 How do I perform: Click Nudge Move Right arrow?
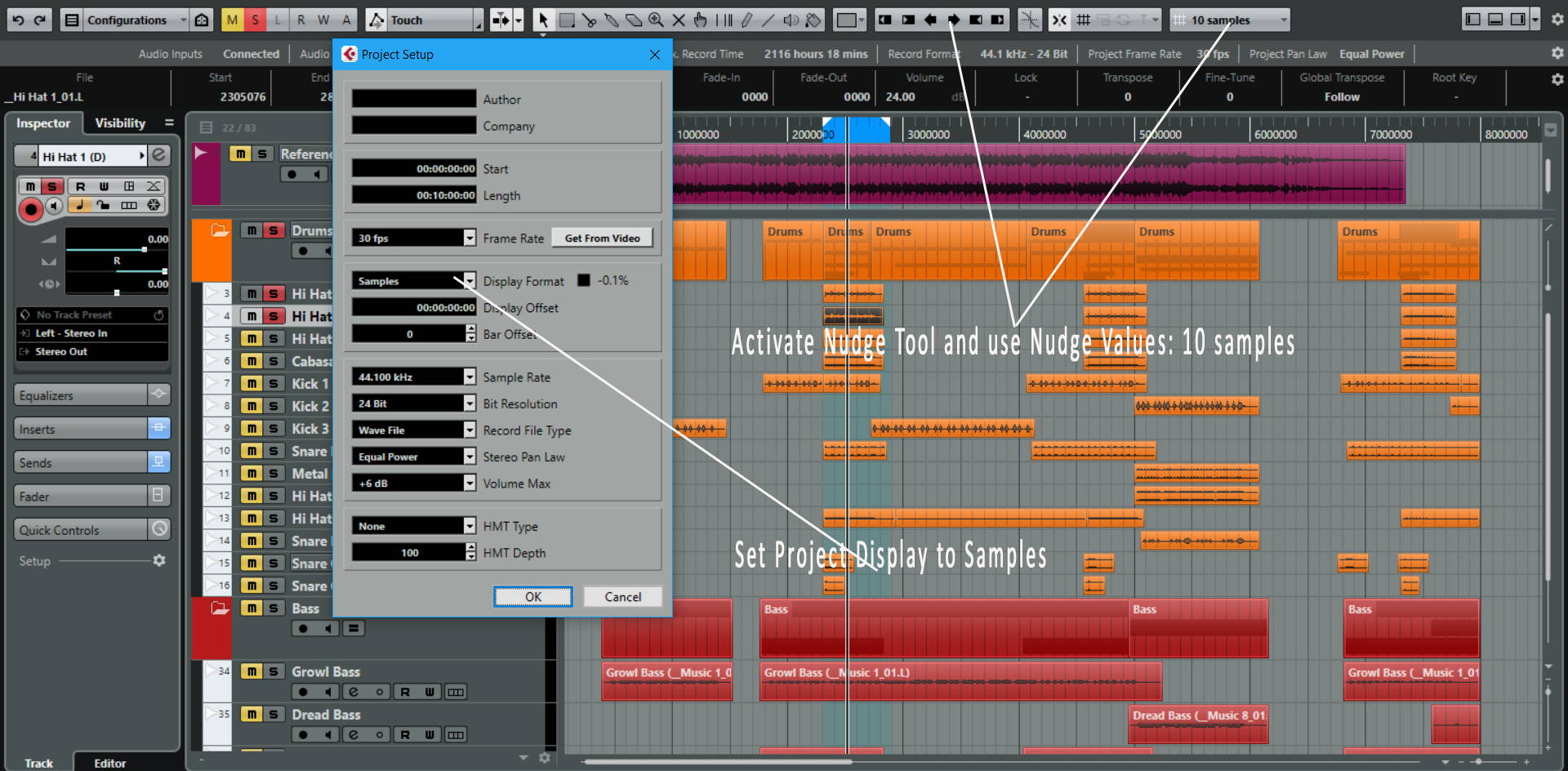point(953,20)
